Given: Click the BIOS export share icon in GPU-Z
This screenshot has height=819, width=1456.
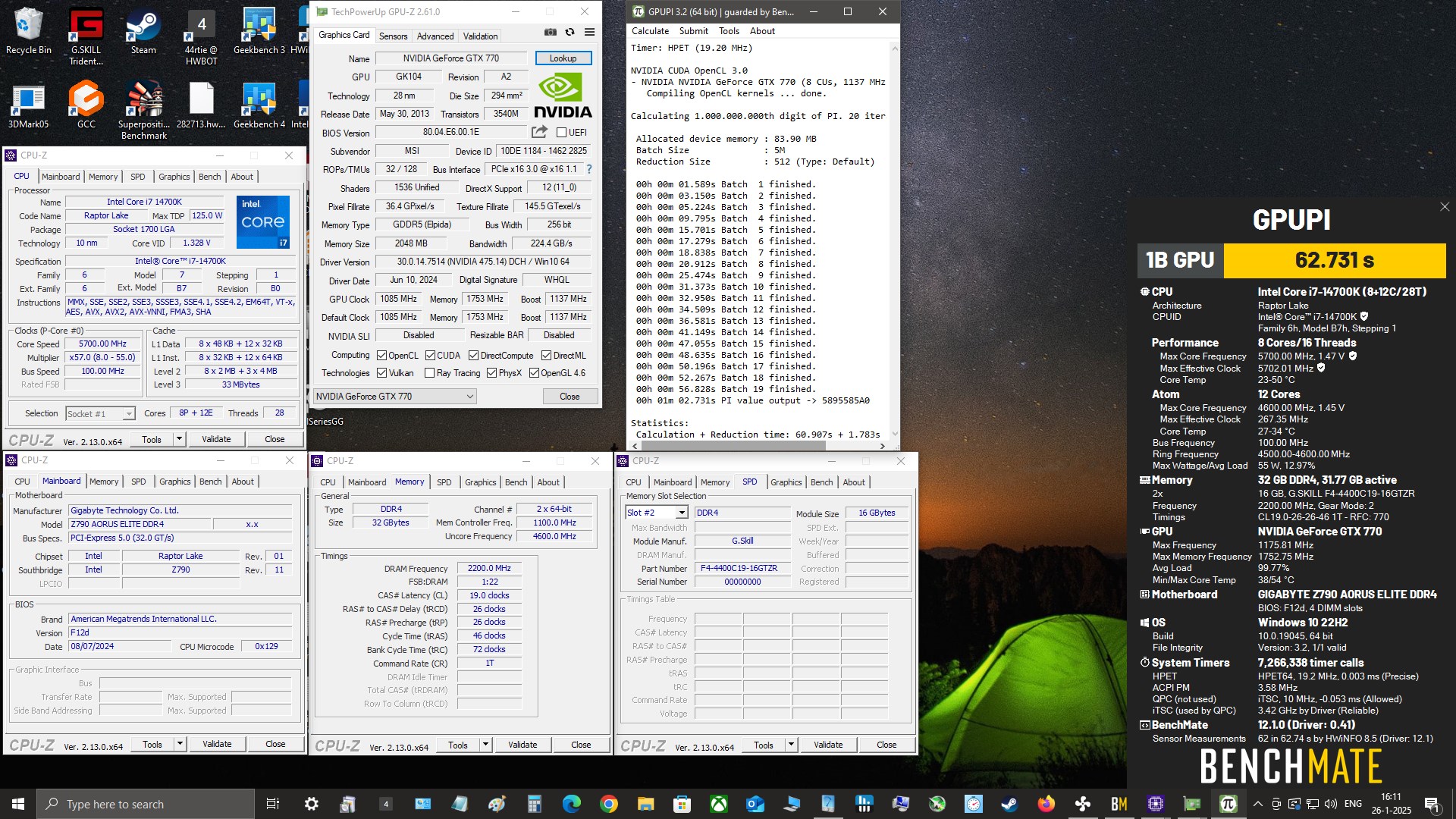Looking at the screenshot, I should pos(539,132).
